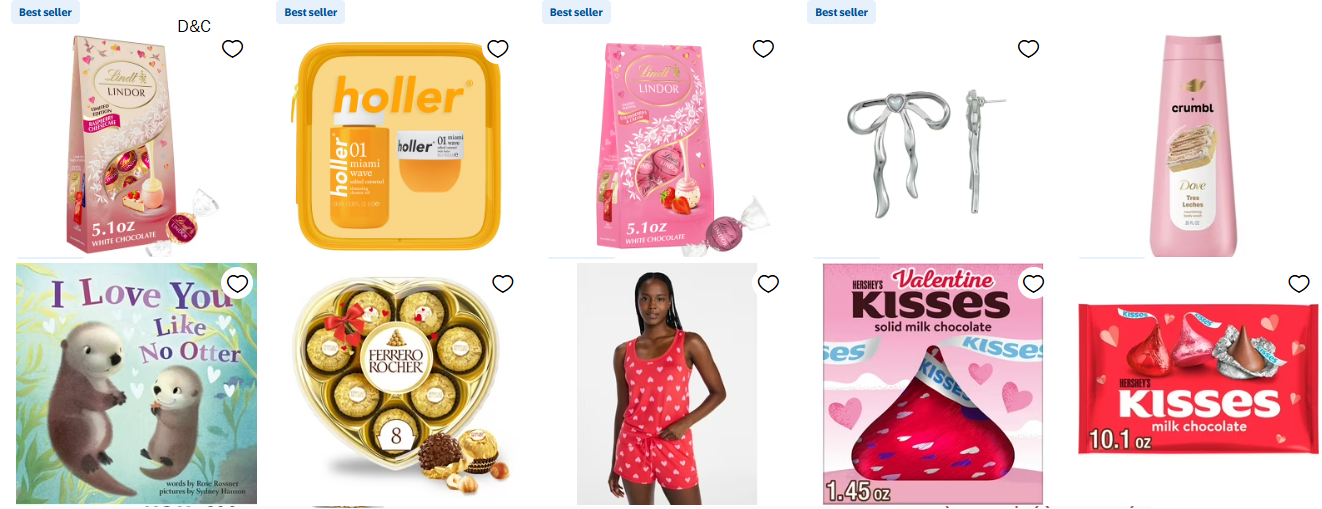This screenshot has width=1322, height=509.
Task: Click Best seller badge above bow earrings
Action: click(841, 12)
